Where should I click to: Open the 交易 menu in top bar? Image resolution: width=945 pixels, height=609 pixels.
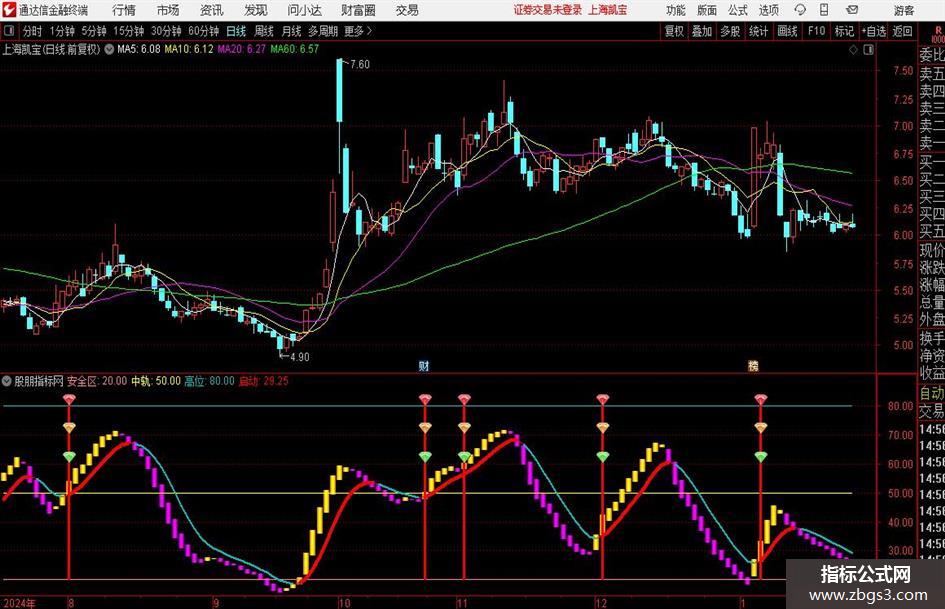[x=407, y=10]
